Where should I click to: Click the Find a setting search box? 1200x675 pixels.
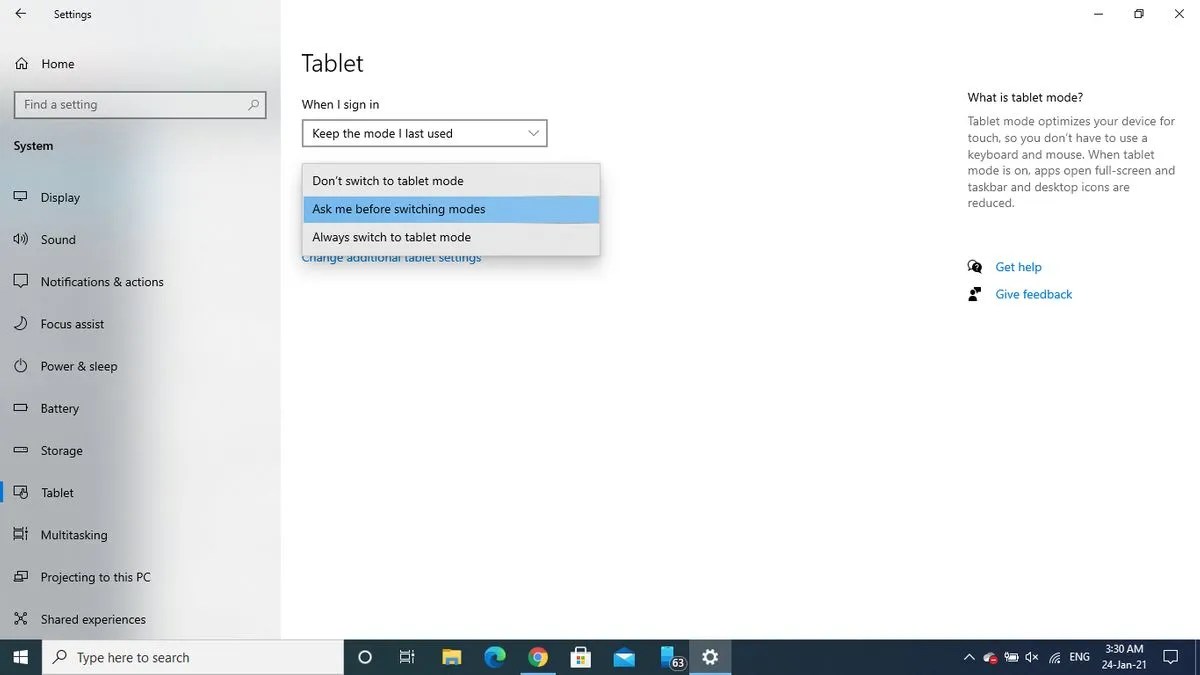(x=140, y=104)
